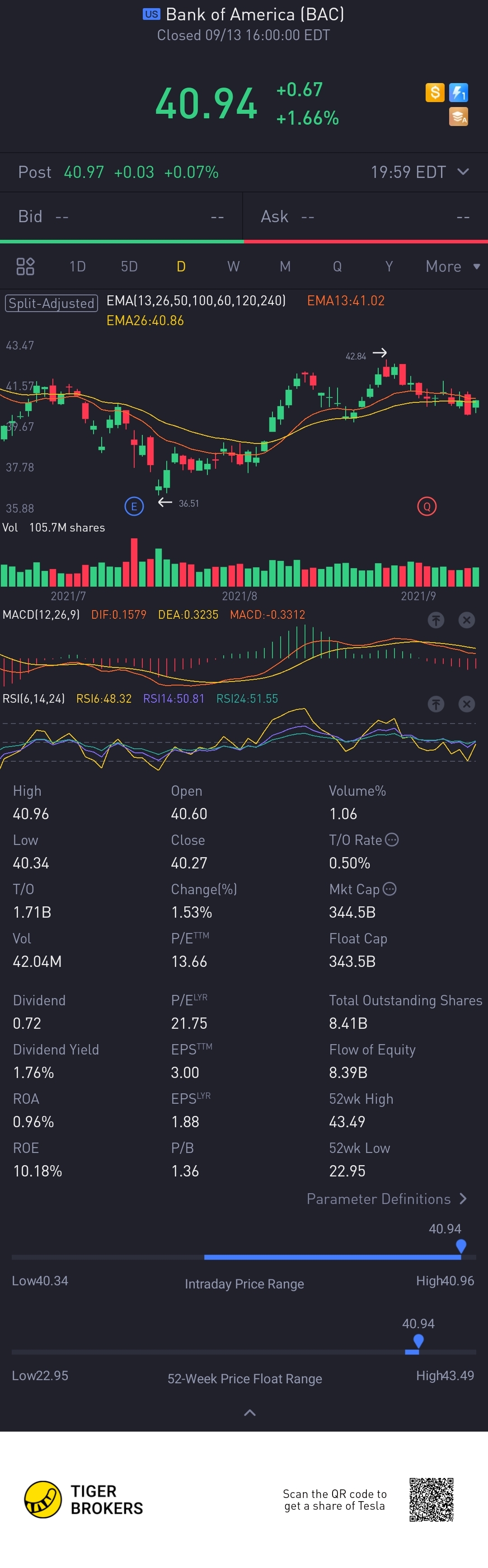Pin the RSI indicator to top
The image size is (488, 1568).
[436, 704]
